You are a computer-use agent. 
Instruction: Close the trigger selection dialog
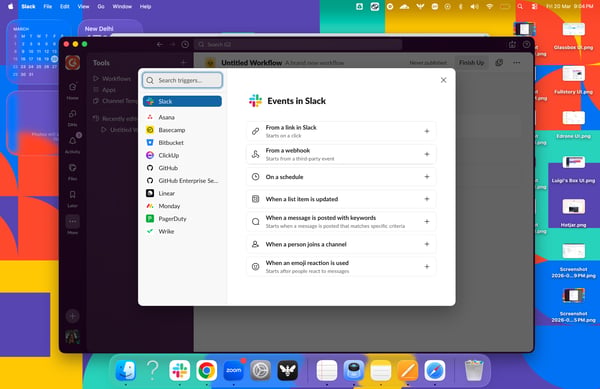(443, 80)
